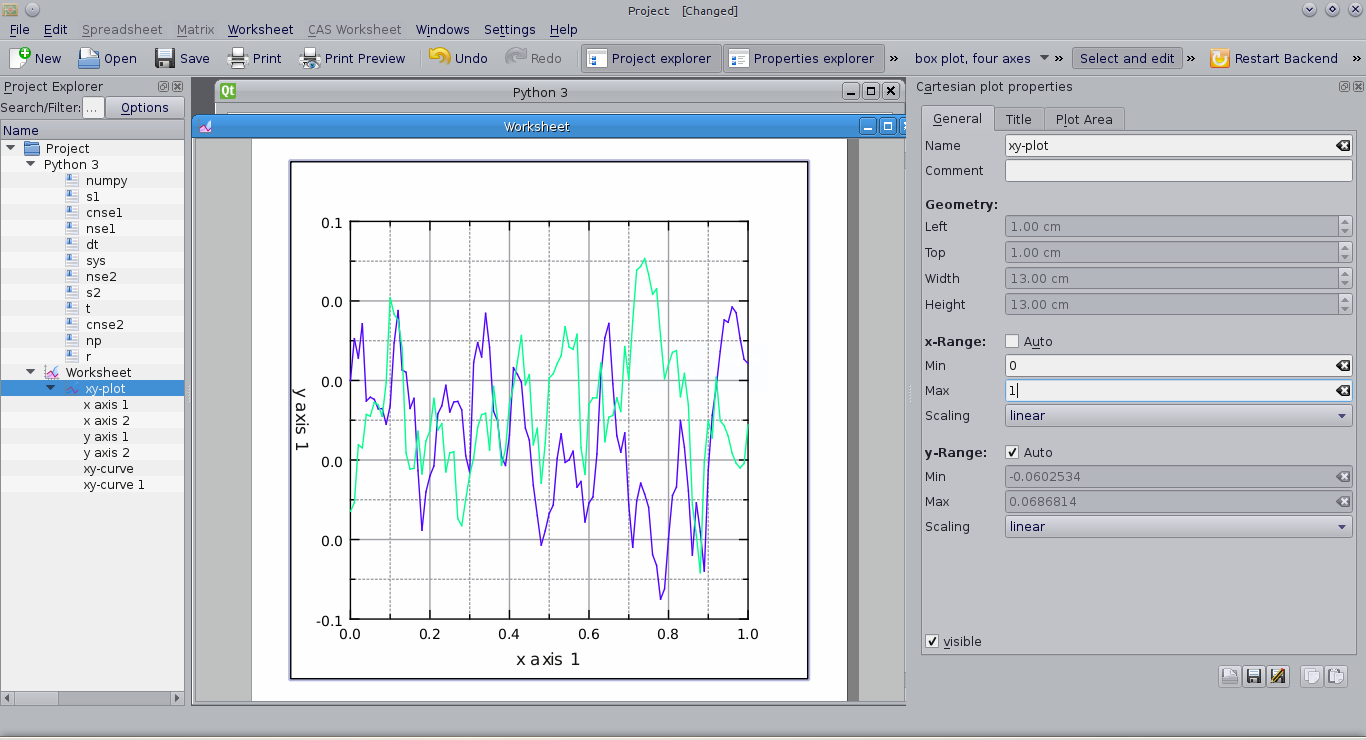Uncheck the visible checkbox for the plot

(932, 641)
